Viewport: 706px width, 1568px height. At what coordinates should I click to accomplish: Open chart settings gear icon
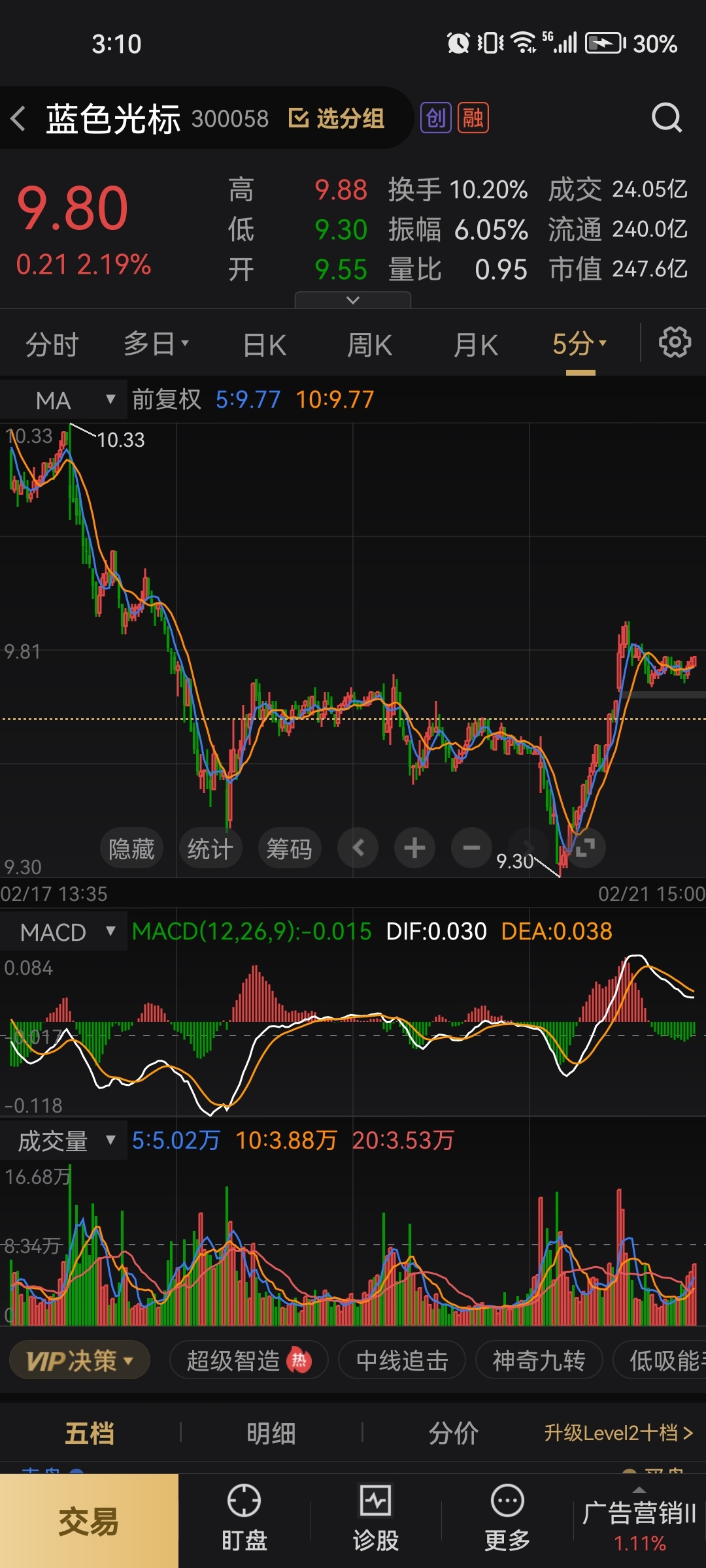(675, 342)
